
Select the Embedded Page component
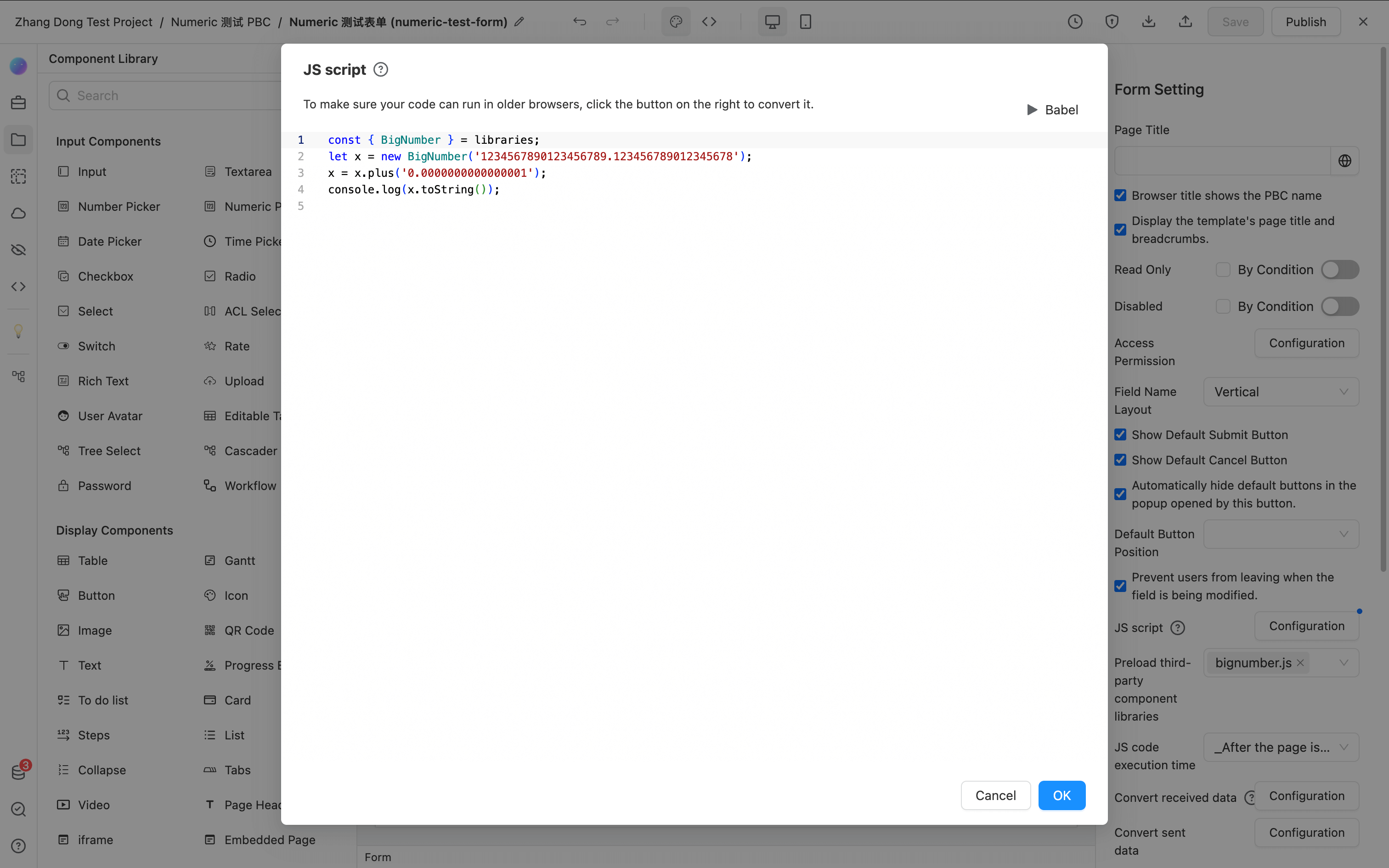point(260,840)
